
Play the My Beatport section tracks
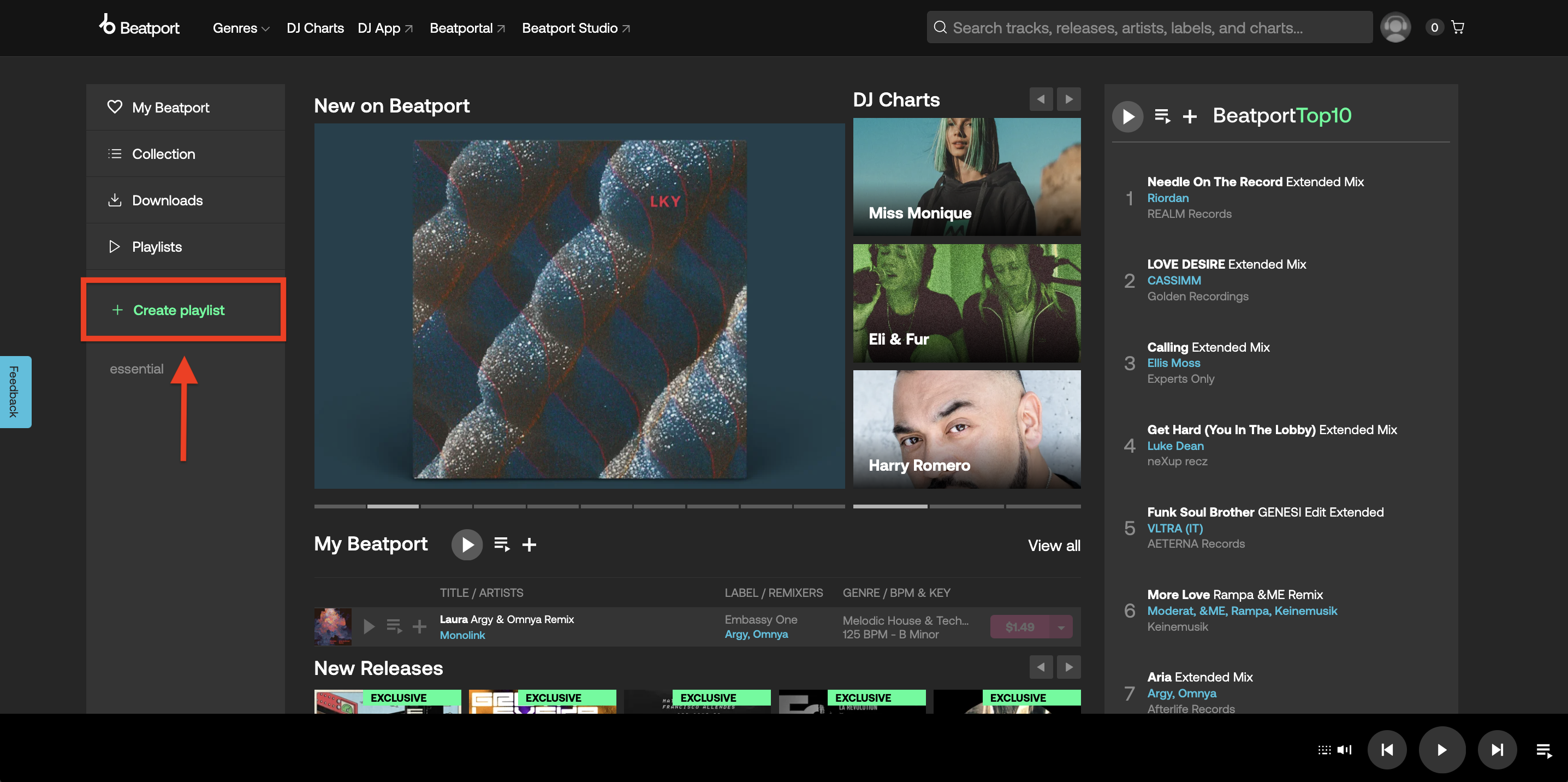pyautogui.click(x=467, y=544)
